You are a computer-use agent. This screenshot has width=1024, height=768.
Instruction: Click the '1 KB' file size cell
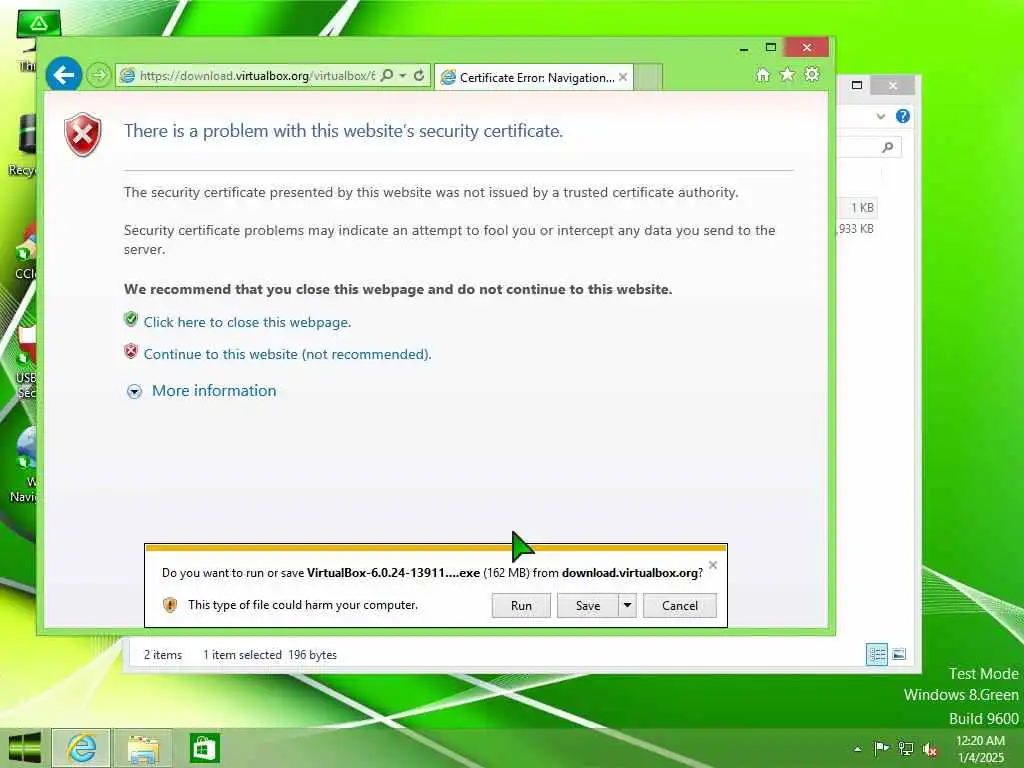point(862,208)
